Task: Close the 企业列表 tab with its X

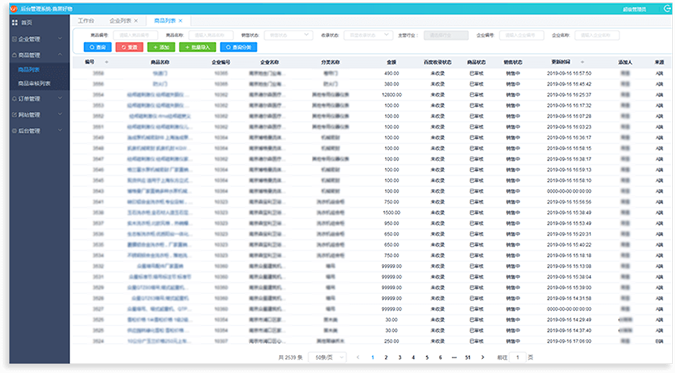Action: point(136,21)
